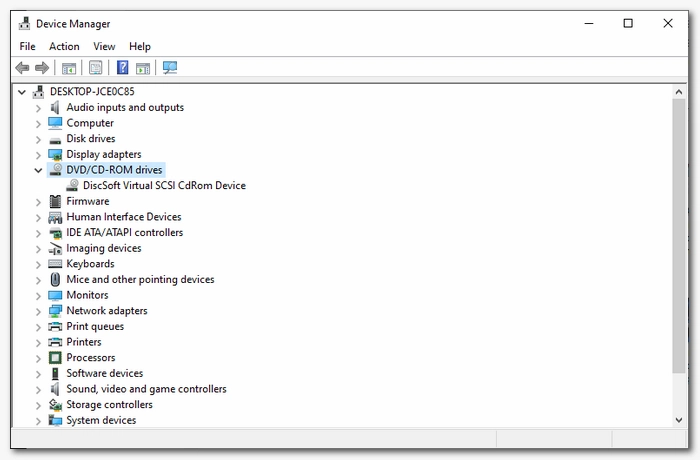This screenshot has height=460, width=700.
Task: Expand the Network adapters node
Action: click(x=38, y=311)
